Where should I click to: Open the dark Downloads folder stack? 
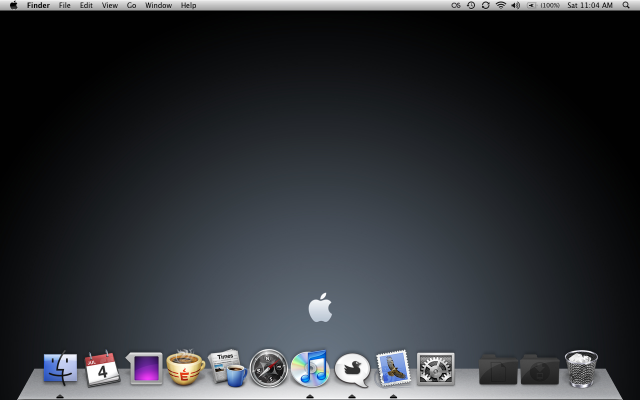coord(540,369)
